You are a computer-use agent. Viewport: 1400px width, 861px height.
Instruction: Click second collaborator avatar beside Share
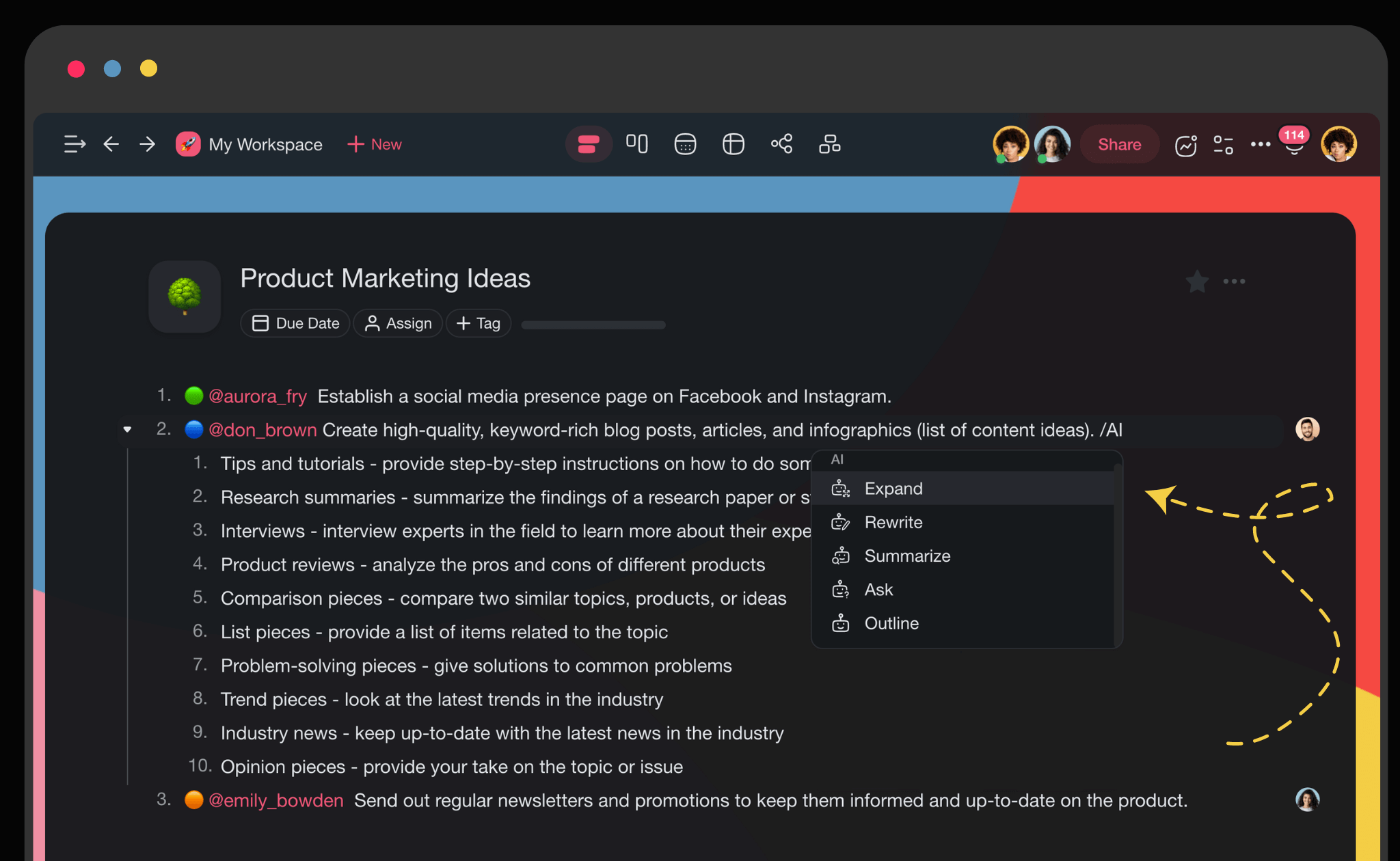point(1053,144)
